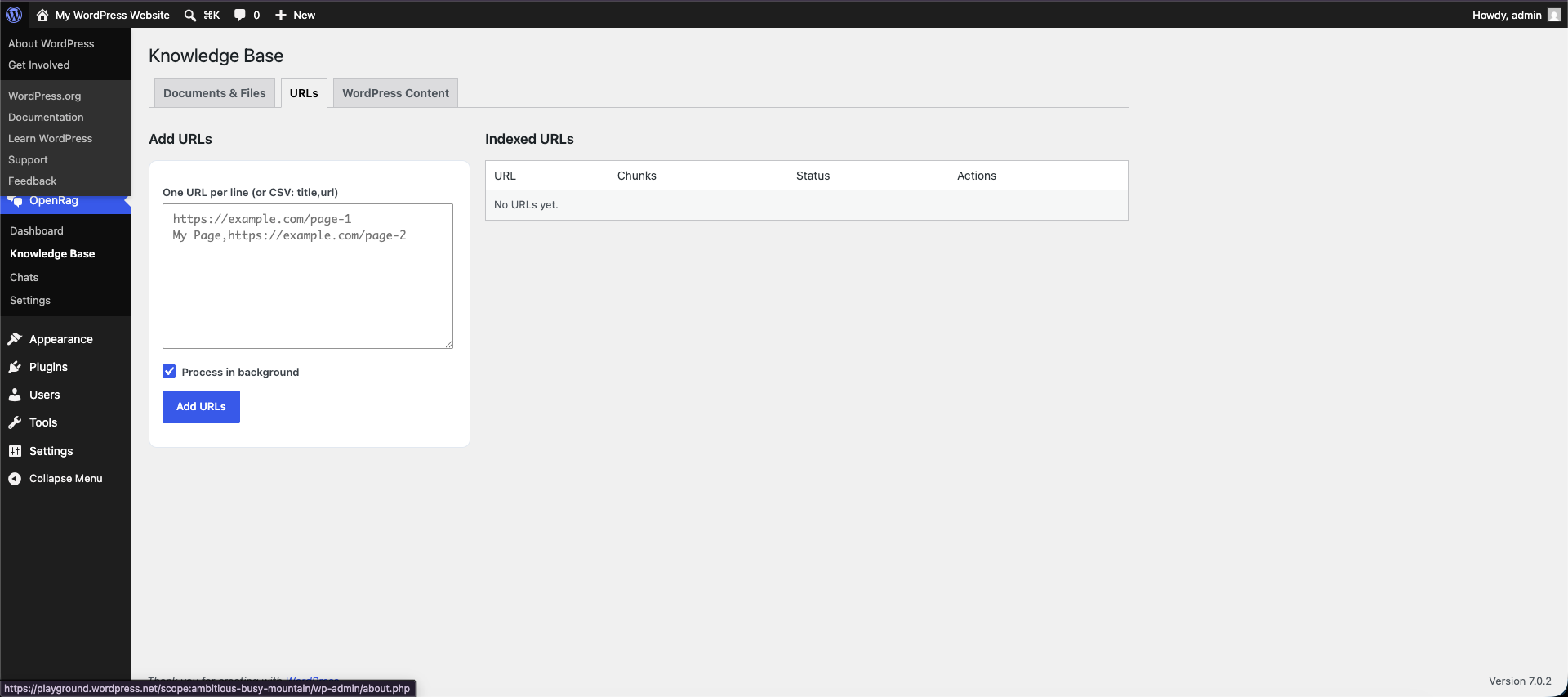Viewport: 1568px width, 697px height.
Task: Click the Knowledge Base page heading
Action: point(216,56)
